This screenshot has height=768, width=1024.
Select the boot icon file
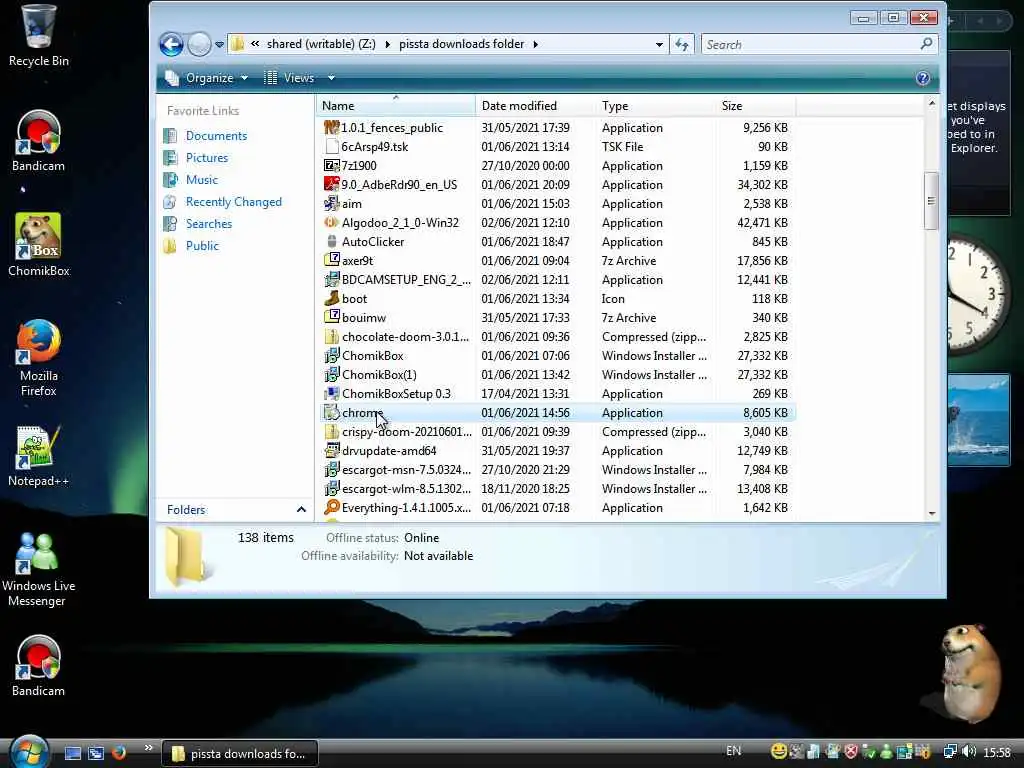click(354, 298)
